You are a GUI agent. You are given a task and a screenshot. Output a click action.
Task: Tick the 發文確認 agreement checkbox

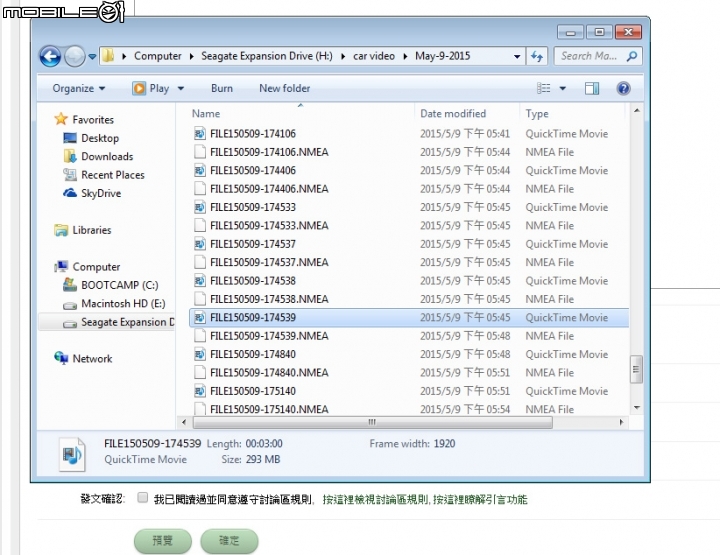click(142, 498)
